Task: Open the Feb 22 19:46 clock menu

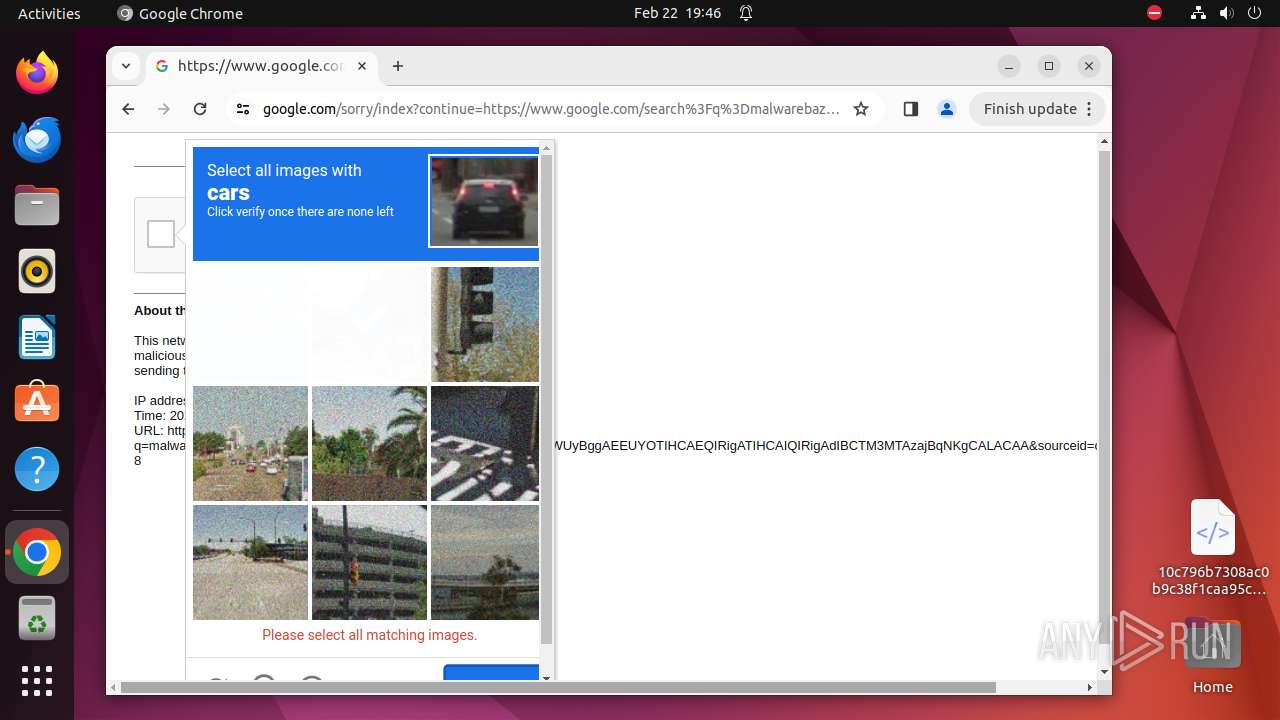Action: pos(677,13)
